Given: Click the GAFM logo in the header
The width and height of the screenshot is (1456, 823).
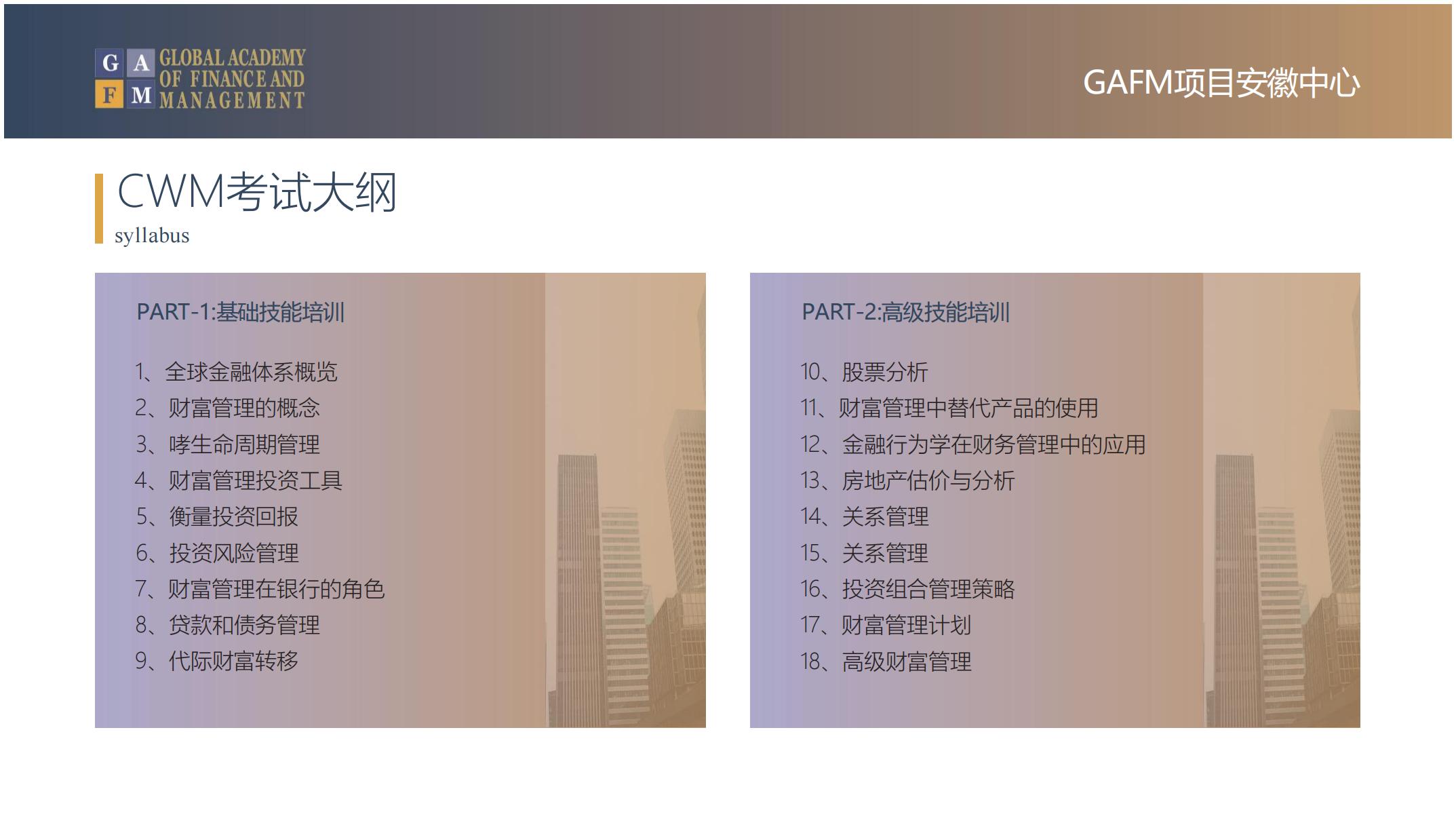Looking at the screenshot, I should point(200,79).
